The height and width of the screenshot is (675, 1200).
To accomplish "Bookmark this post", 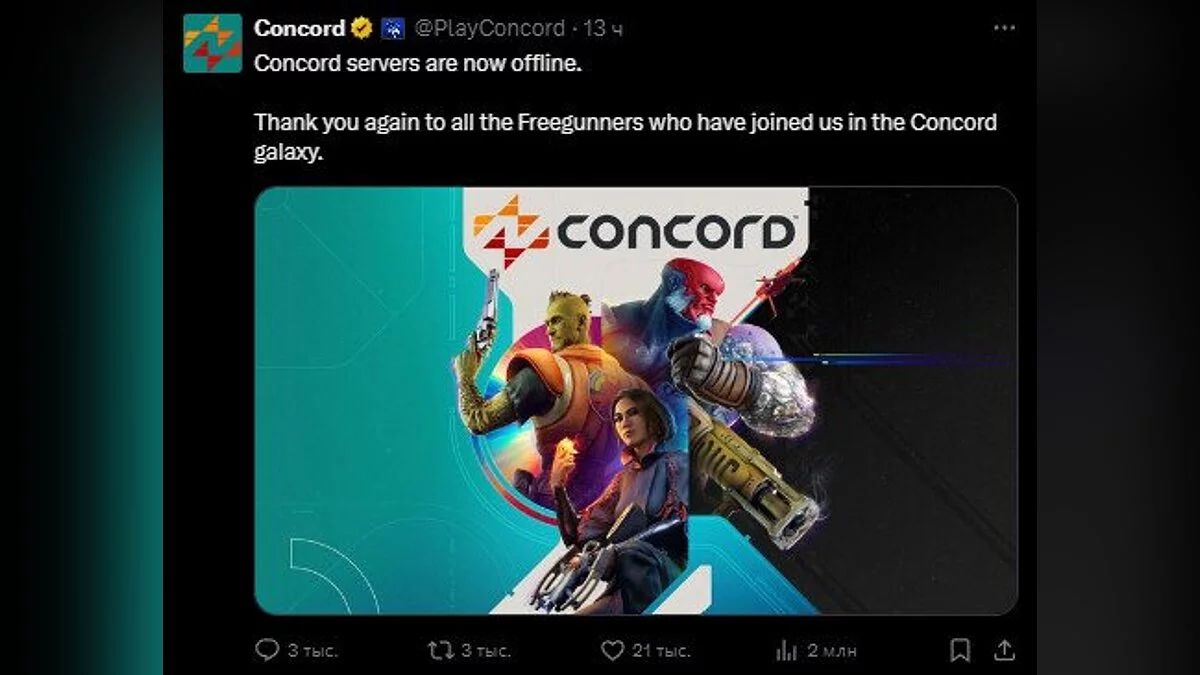I will click(960, 650).
